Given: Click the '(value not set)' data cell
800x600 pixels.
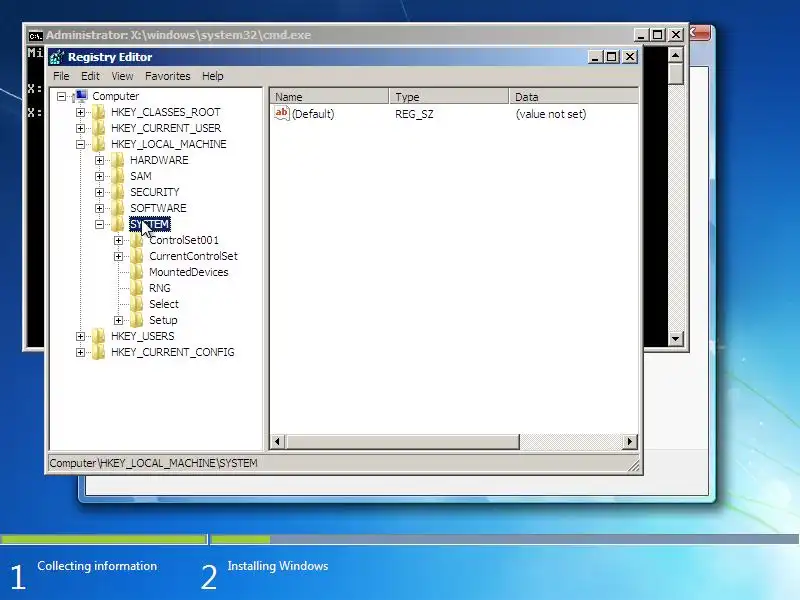Looking at the screenshot, I should [x=551, y=114].
